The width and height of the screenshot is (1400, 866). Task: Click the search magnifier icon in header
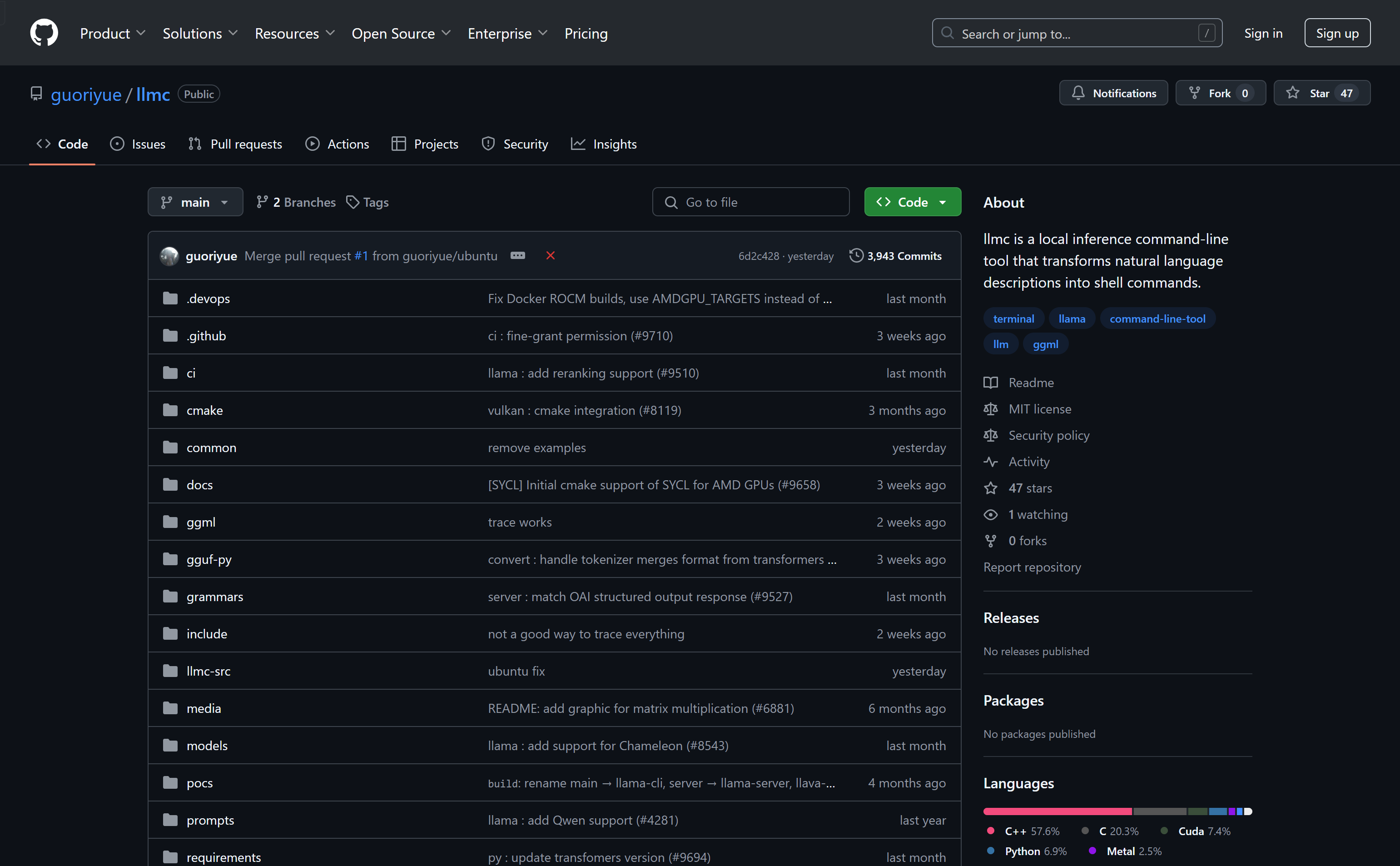(x=948, y=33)
